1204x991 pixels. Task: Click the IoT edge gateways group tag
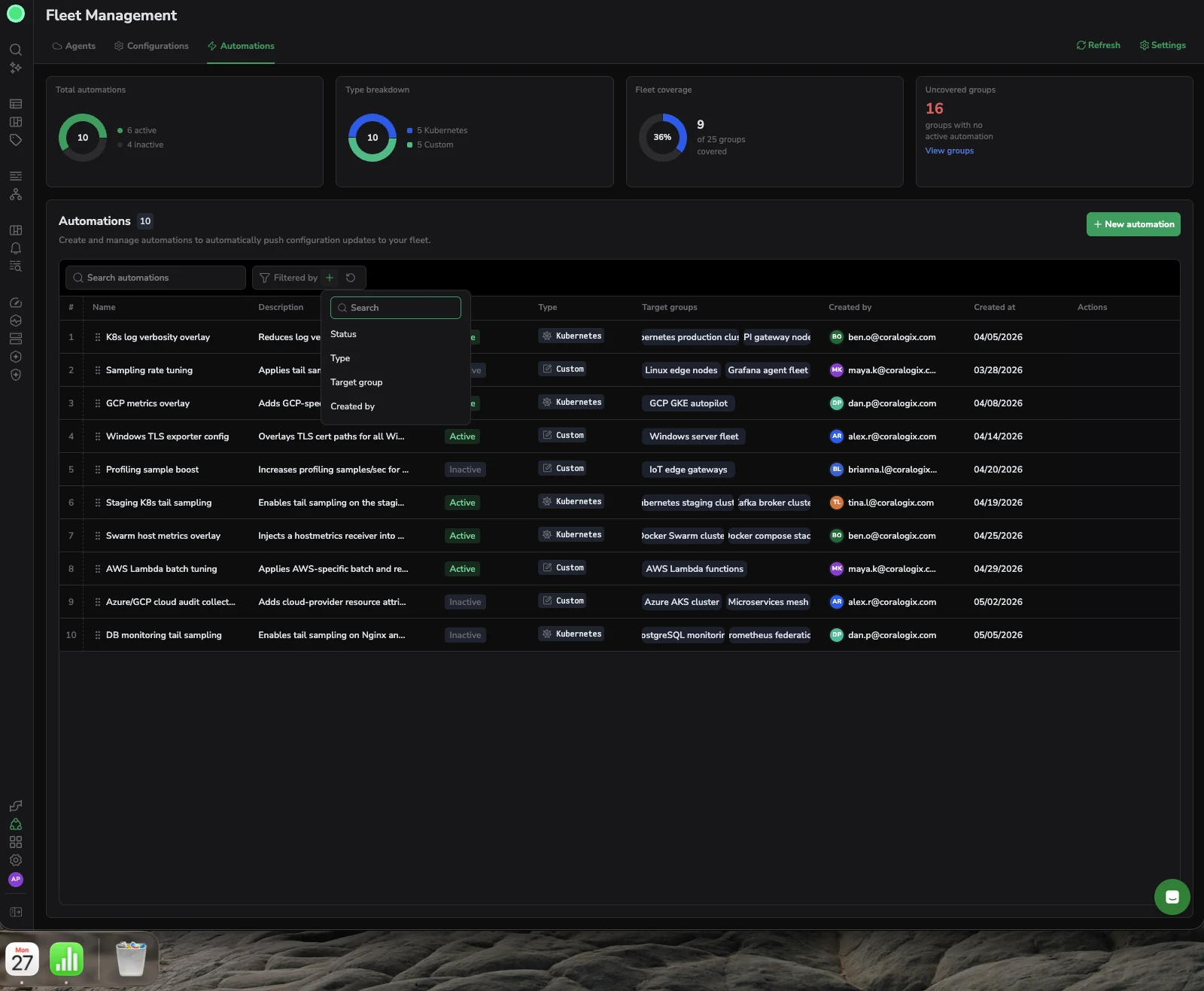tap(689, 470)
